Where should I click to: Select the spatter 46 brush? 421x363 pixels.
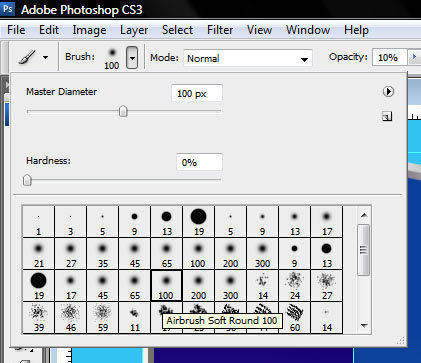(71, 318)
